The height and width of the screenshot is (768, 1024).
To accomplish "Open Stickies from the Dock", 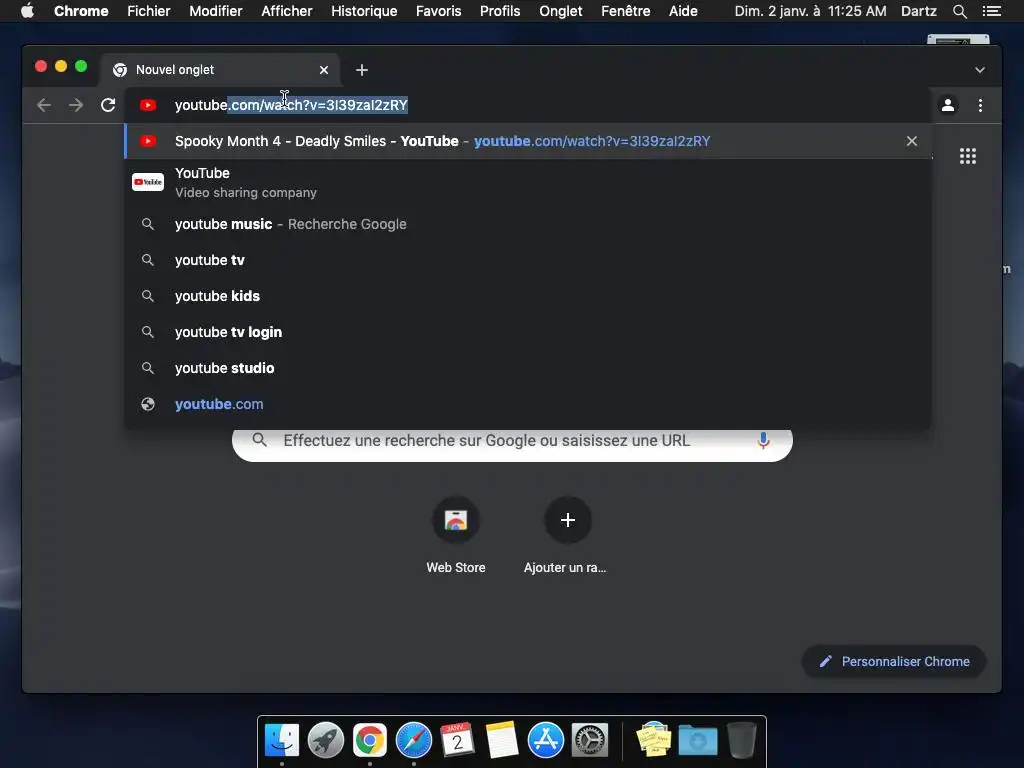I will tap(653, 739).
